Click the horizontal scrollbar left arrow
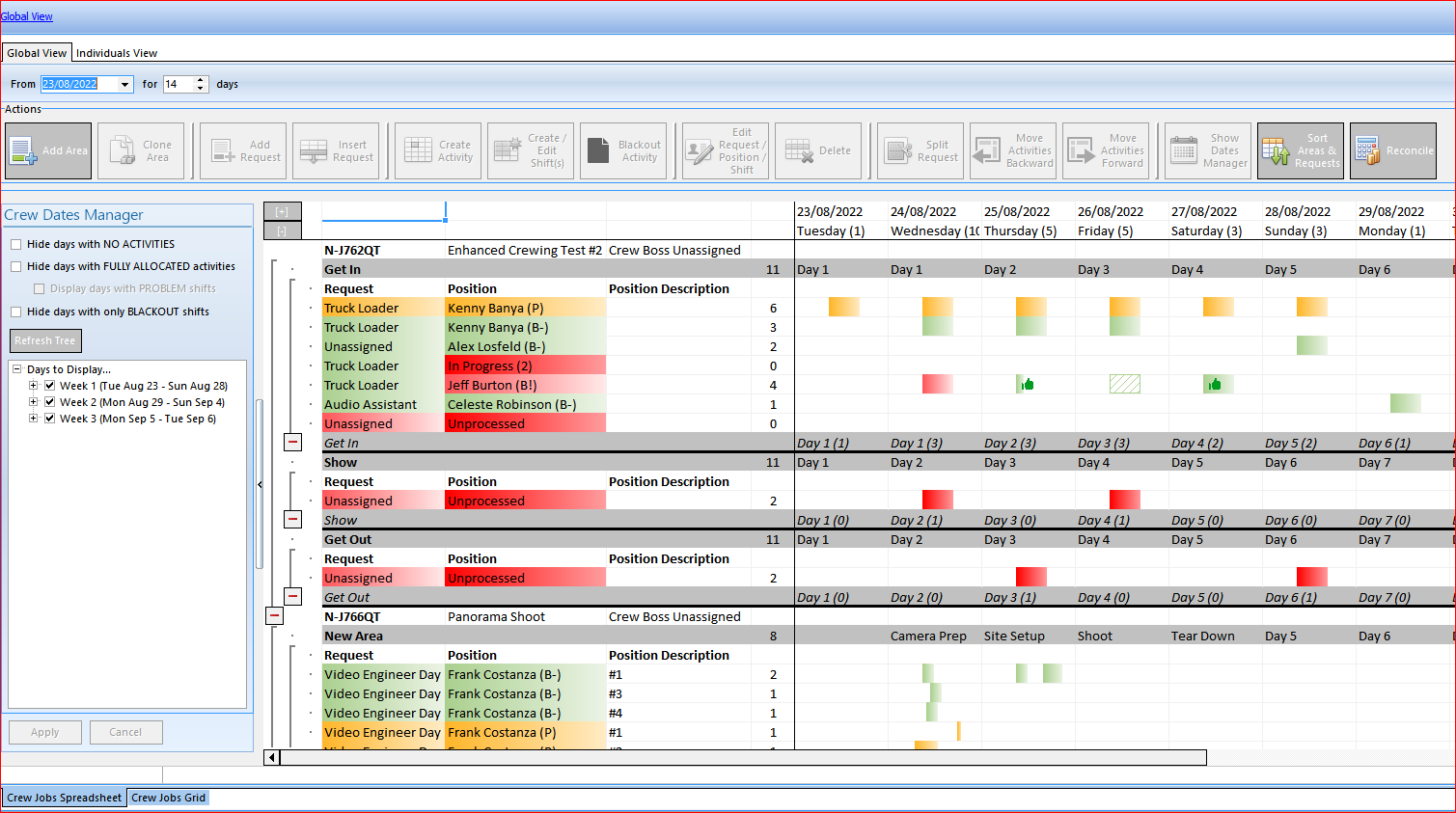The image size is (1456, 813). 271,758
